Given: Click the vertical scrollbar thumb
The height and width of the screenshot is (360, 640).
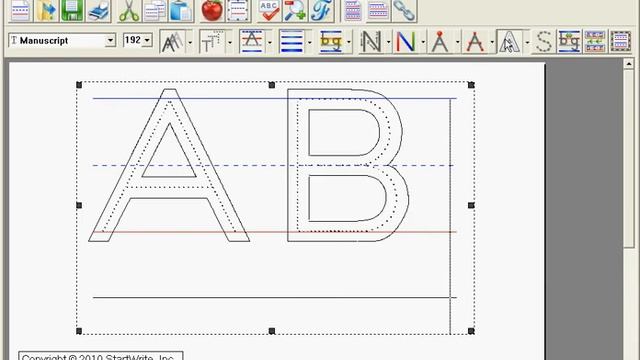Looking at the screenshot, I should click(629, 158).
